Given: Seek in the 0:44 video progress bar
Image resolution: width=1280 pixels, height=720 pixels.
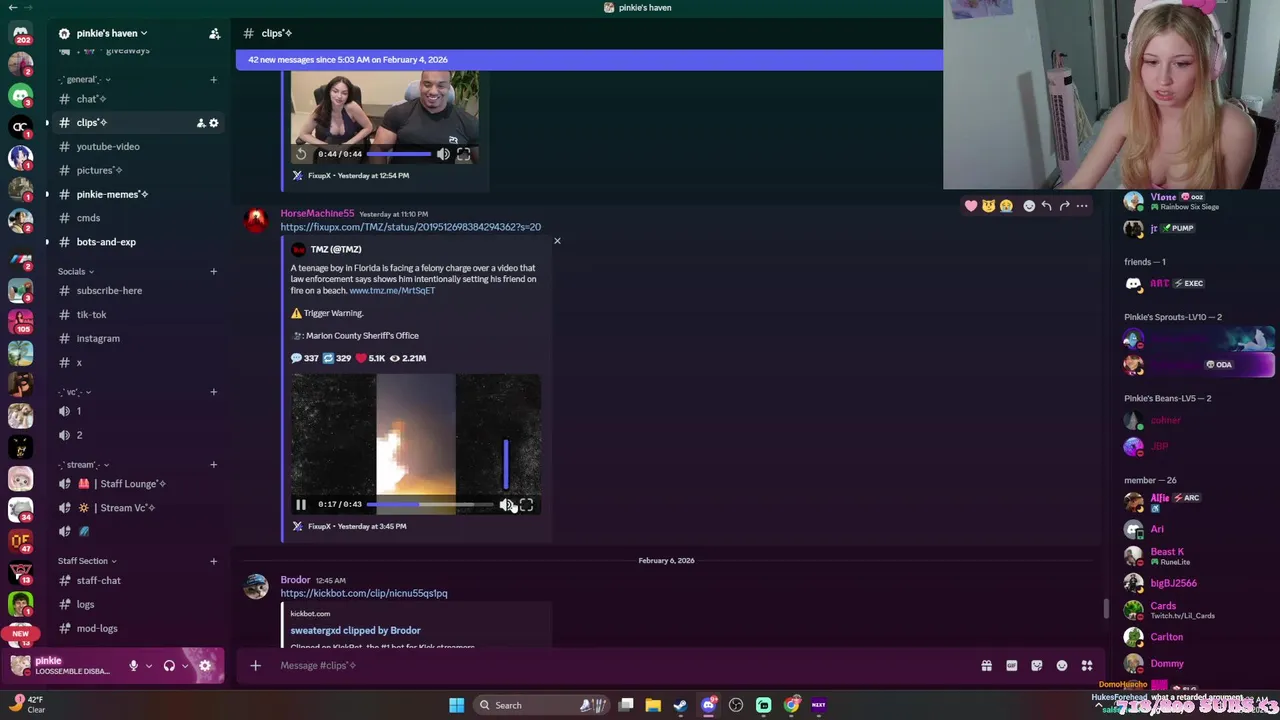Looking at the screenshot, I should pos(399,154).
